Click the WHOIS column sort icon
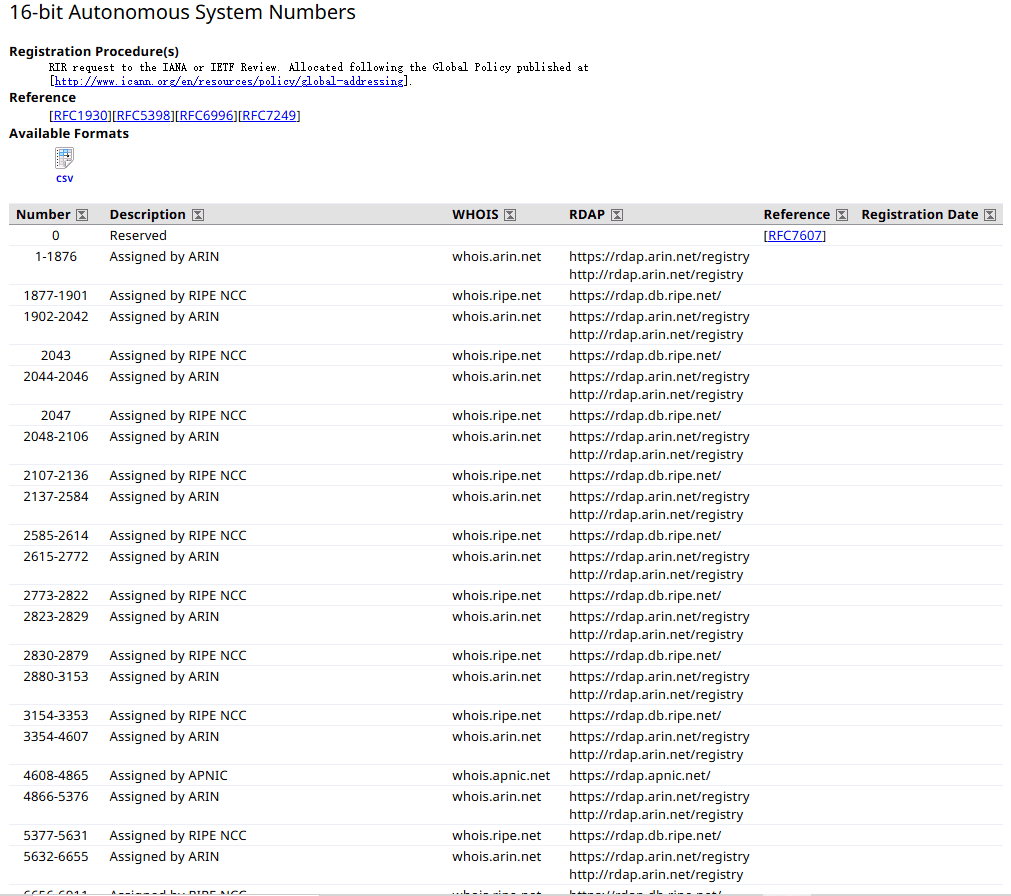Screen dimensions: 1011x896 (510, 215)
